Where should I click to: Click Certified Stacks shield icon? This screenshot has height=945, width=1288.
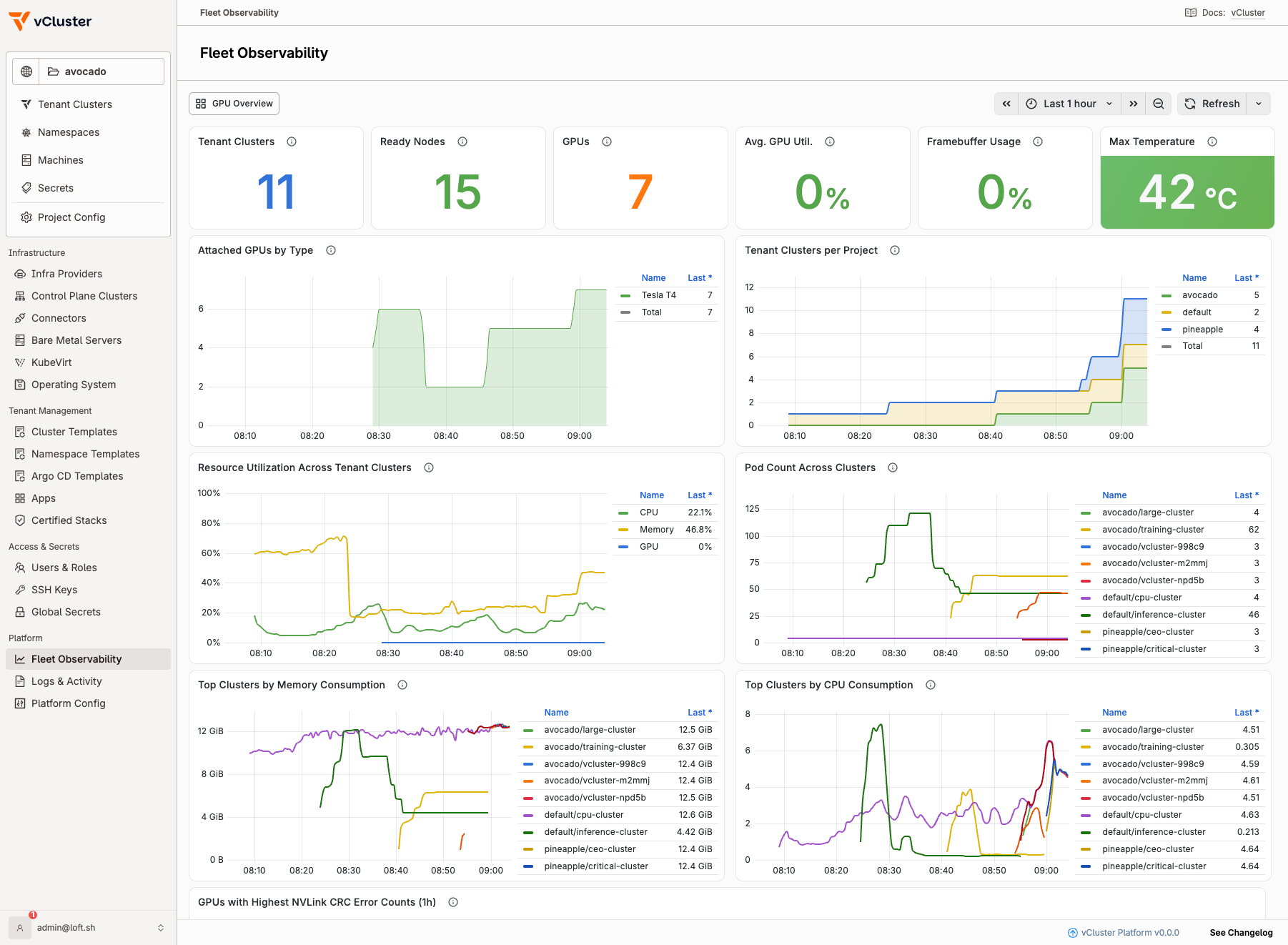click(20, 520)
